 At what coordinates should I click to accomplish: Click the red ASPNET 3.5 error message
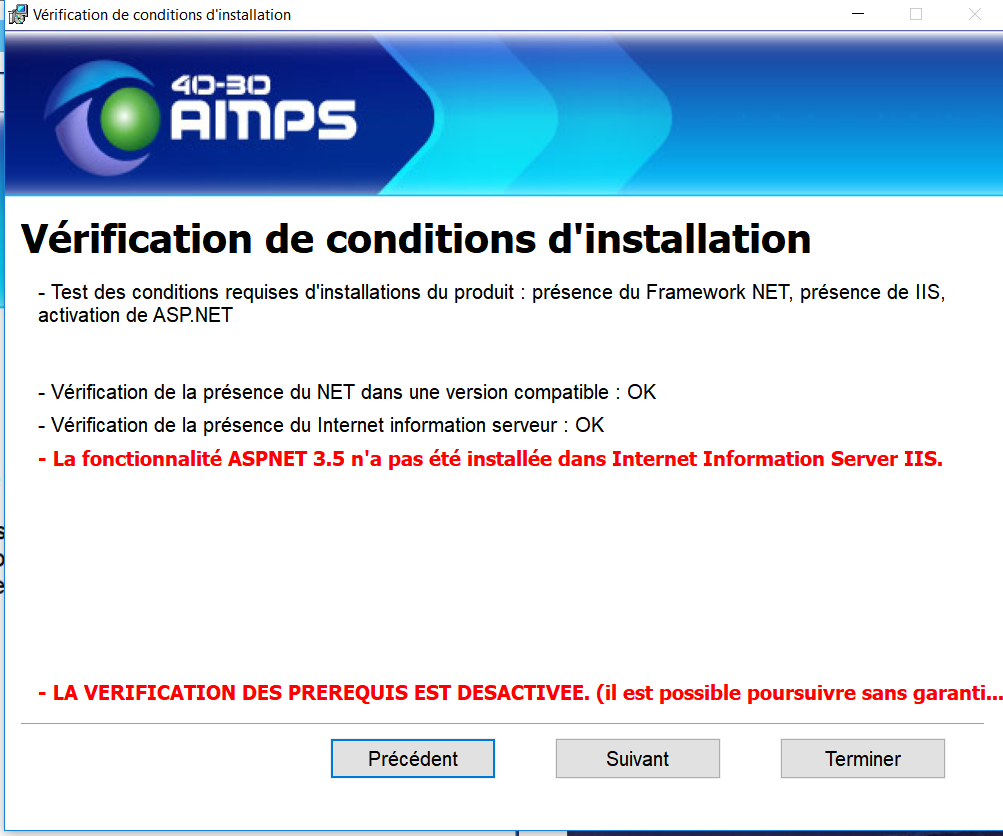pos(490,460)
